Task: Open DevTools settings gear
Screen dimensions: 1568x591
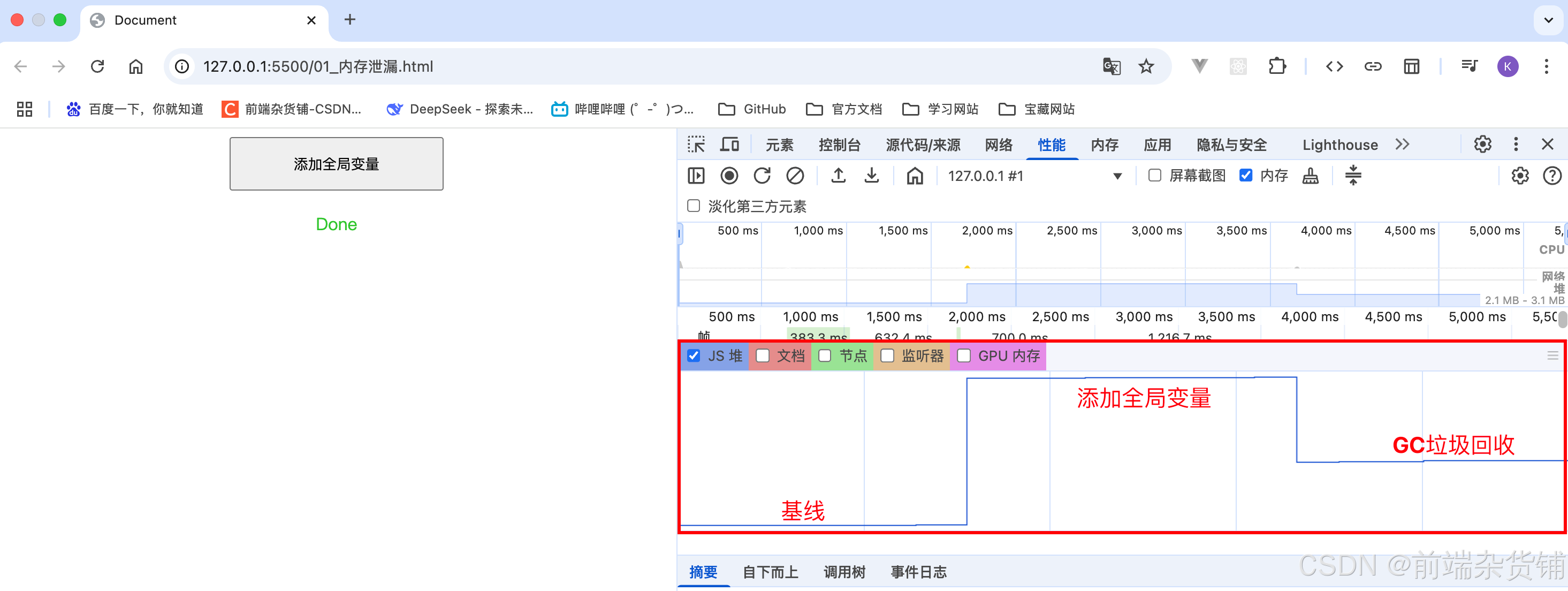Action: (x=1483, y=144)
